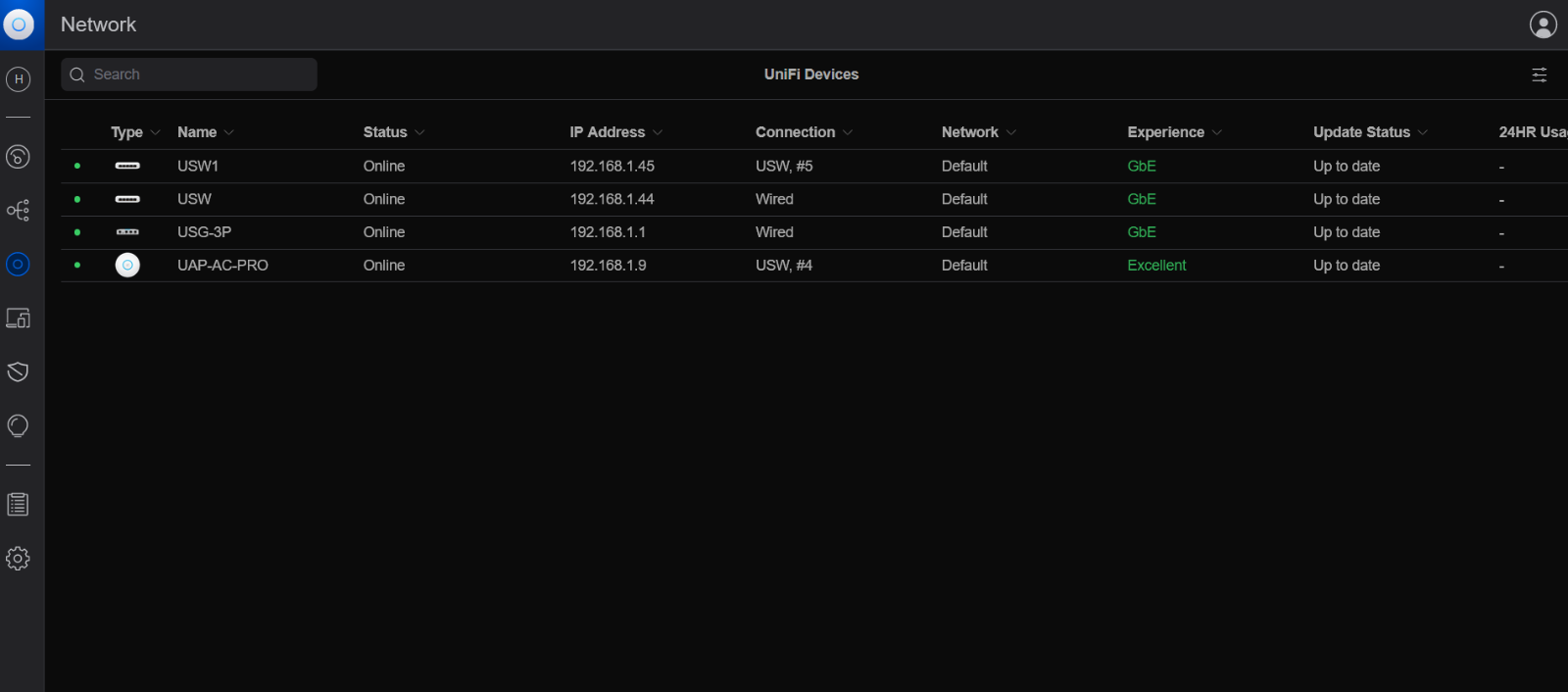Sort by the 24HR Usage column
Screen dimensions: 1568x692
pos(1533,132)
